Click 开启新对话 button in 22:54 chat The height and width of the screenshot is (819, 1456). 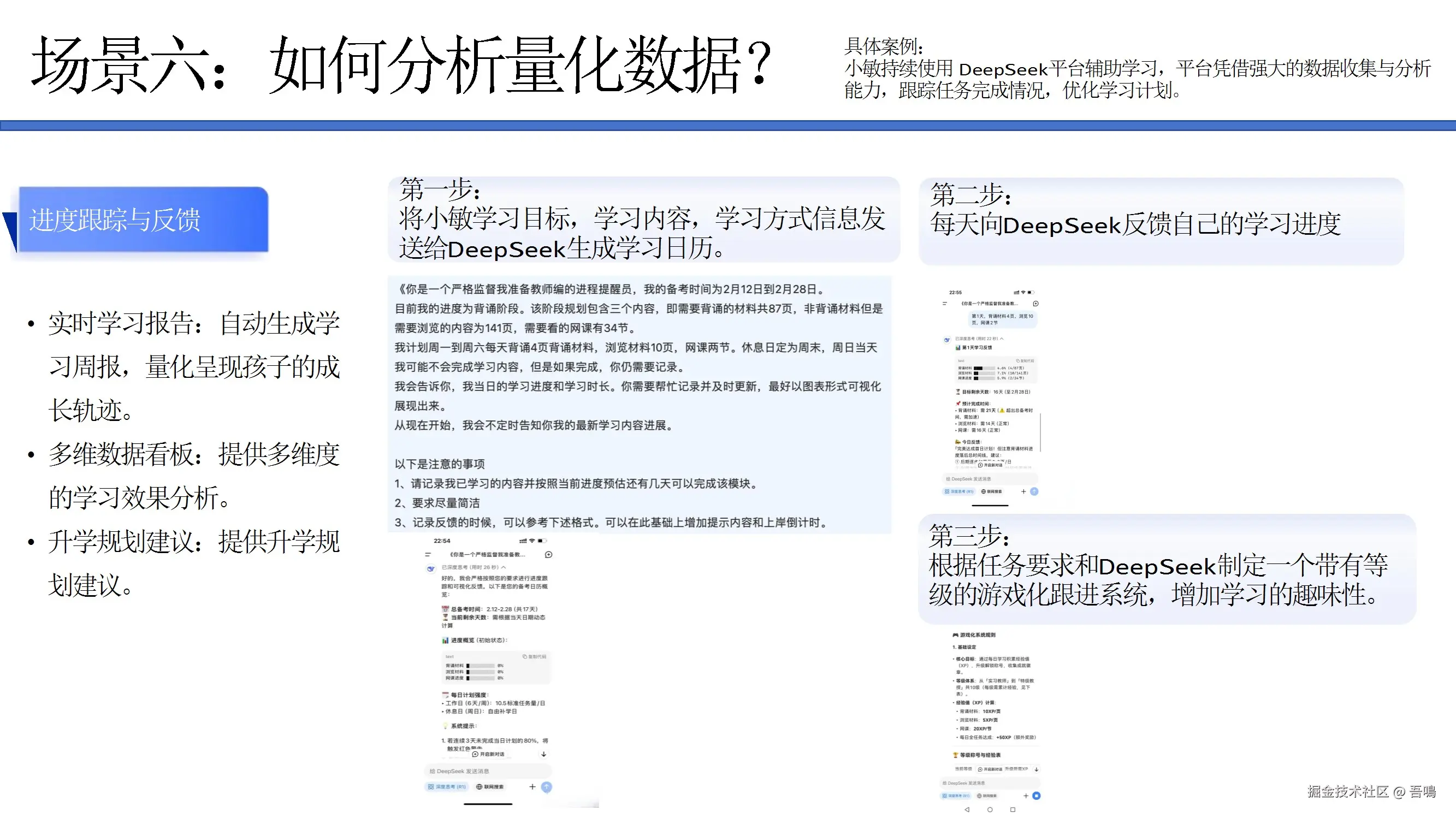point(488,754)
